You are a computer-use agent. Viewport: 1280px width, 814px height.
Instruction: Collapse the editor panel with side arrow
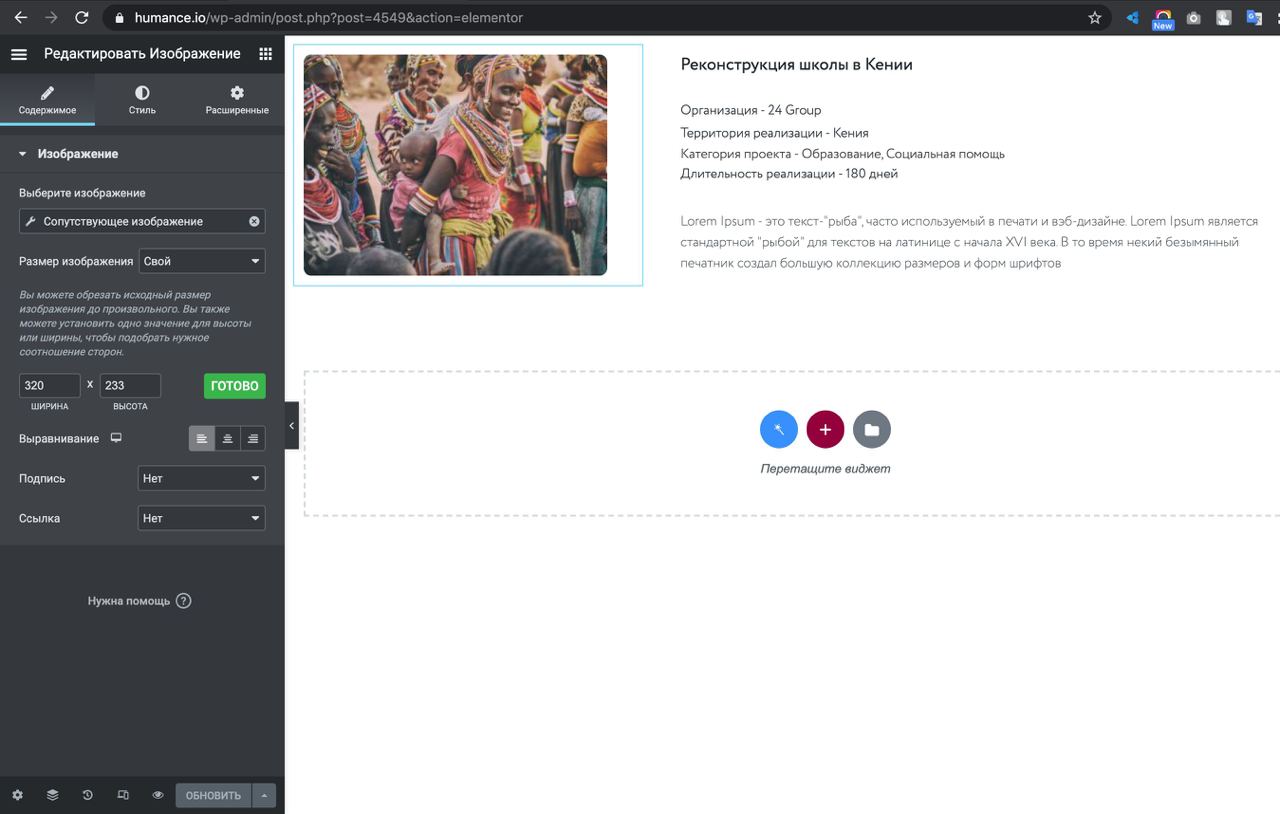(291, 425)
